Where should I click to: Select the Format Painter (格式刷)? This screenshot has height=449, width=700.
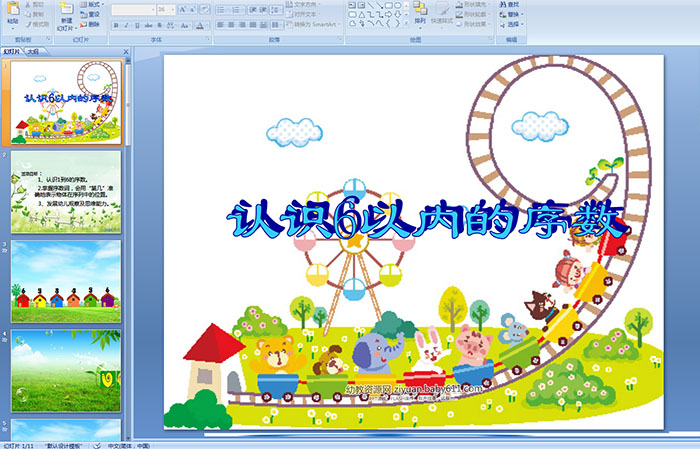pyautogui.click(x=37, y=24)
